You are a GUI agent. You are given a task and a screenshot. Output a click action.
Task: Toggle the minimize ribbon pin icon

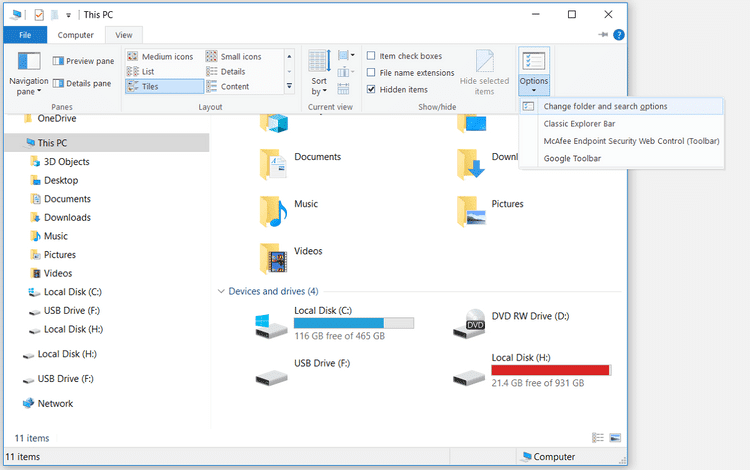click(x=603, y=34)
